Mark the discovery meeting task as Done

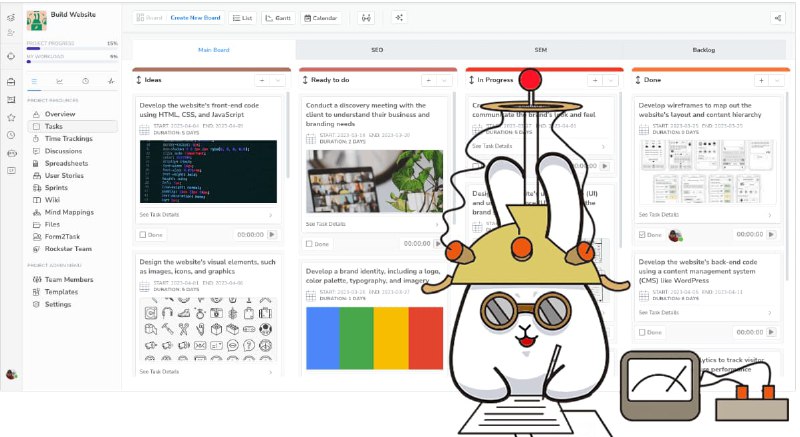(x=309, y=243)
